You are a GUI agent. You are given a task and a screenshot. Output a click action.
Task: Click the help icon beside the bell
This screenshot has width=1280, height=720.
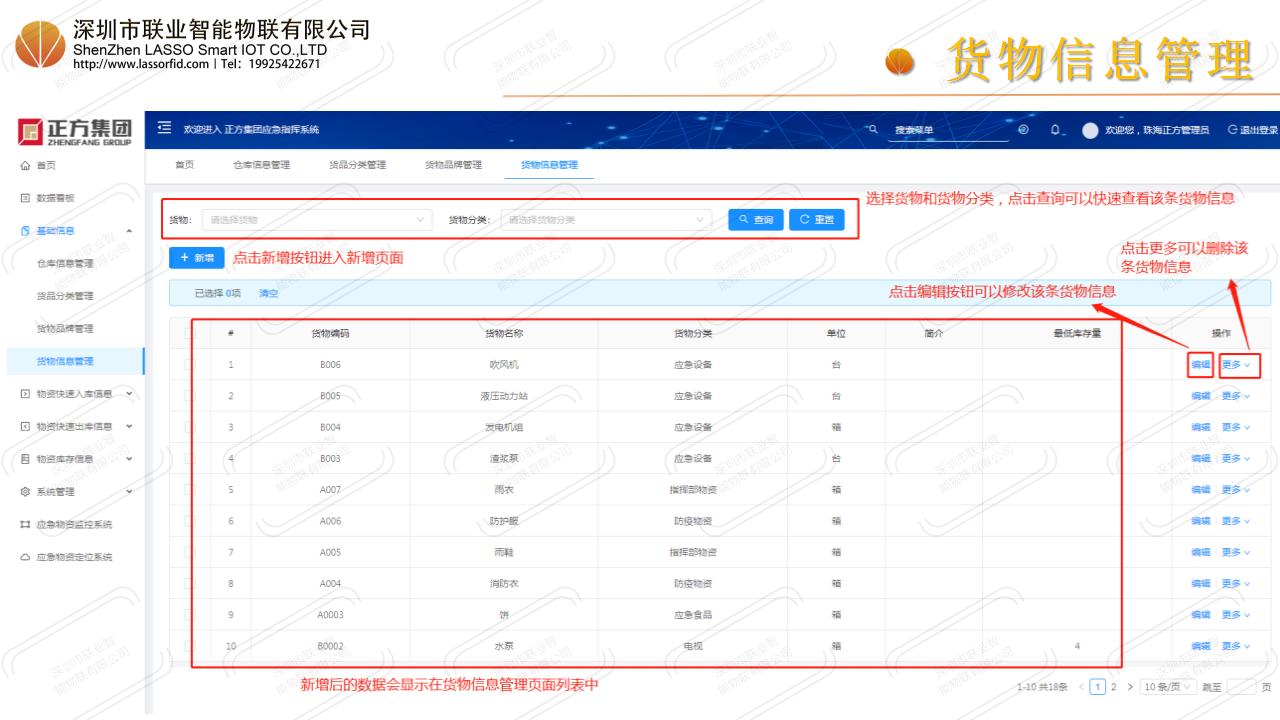[1023, 130]
